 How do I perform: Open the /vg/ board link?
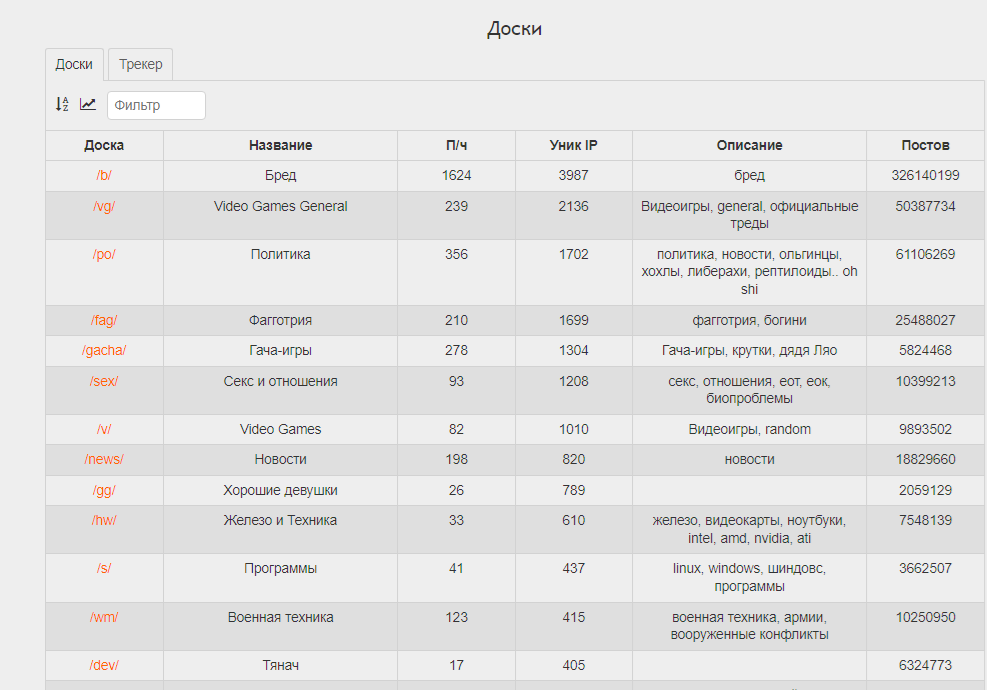(x=104, y=206)
